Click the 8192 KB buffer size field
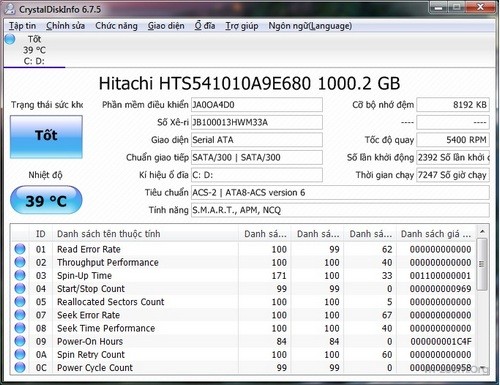500x385 pixels. [453, 105]
